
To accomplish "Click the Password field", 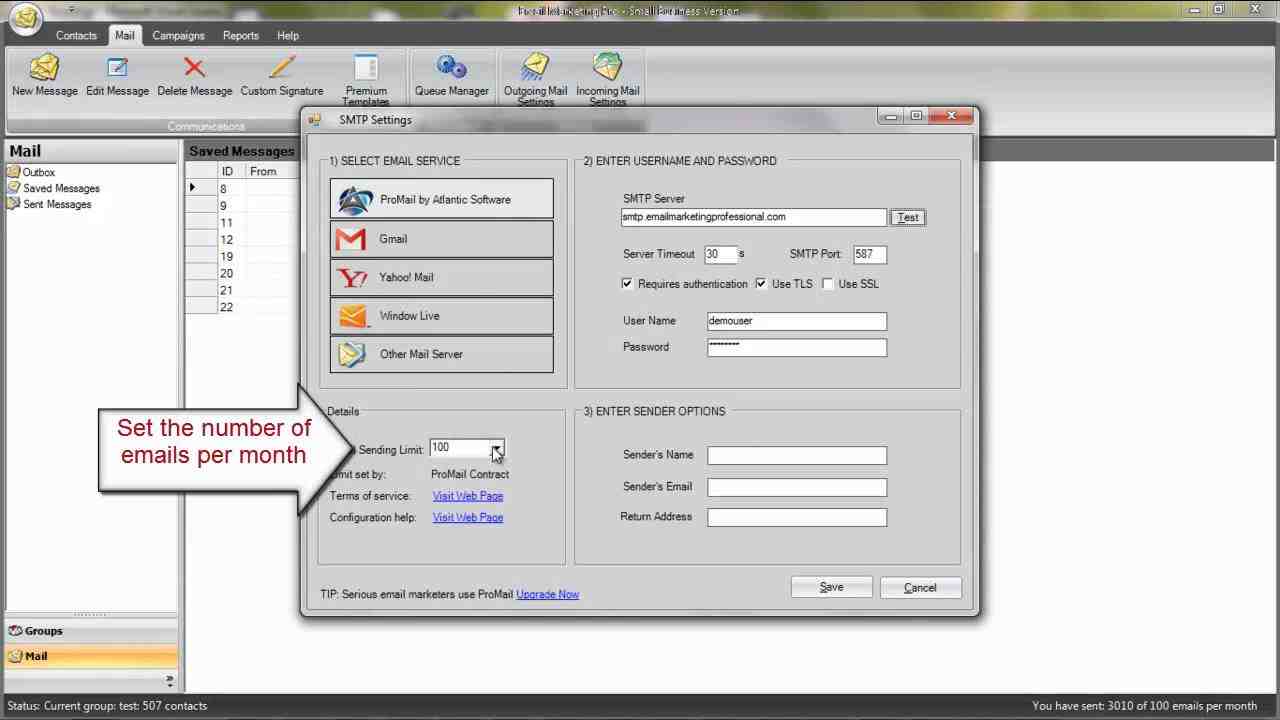I will coord(797,347).
